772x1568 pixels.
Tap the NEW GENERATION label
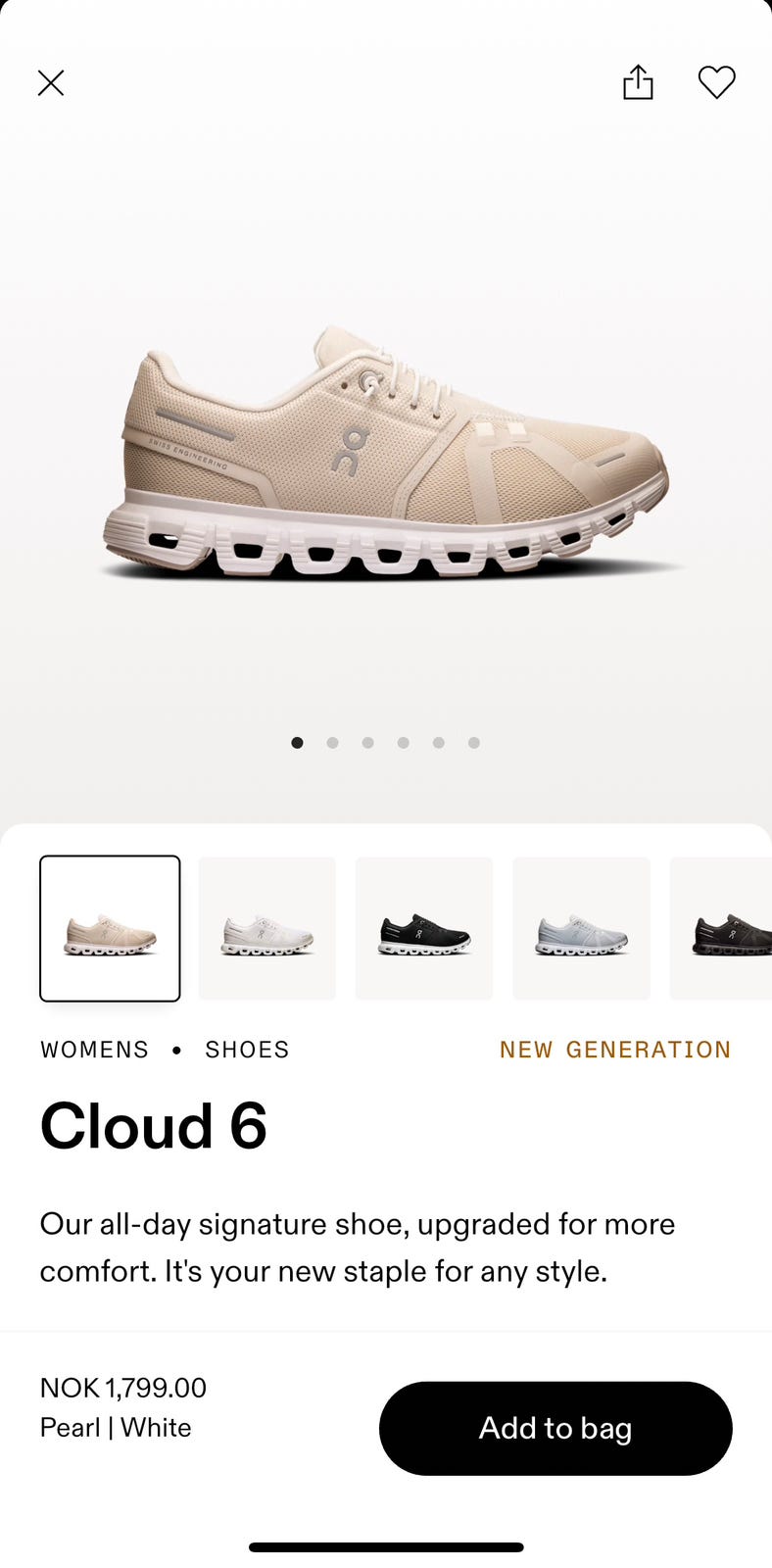pos(615,1050)
